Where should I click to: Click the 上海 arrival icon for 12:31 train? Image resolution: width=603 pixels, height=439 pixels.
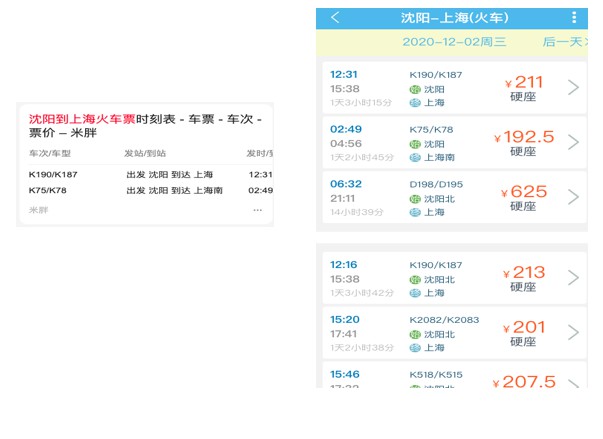click(x=415, y=103)
